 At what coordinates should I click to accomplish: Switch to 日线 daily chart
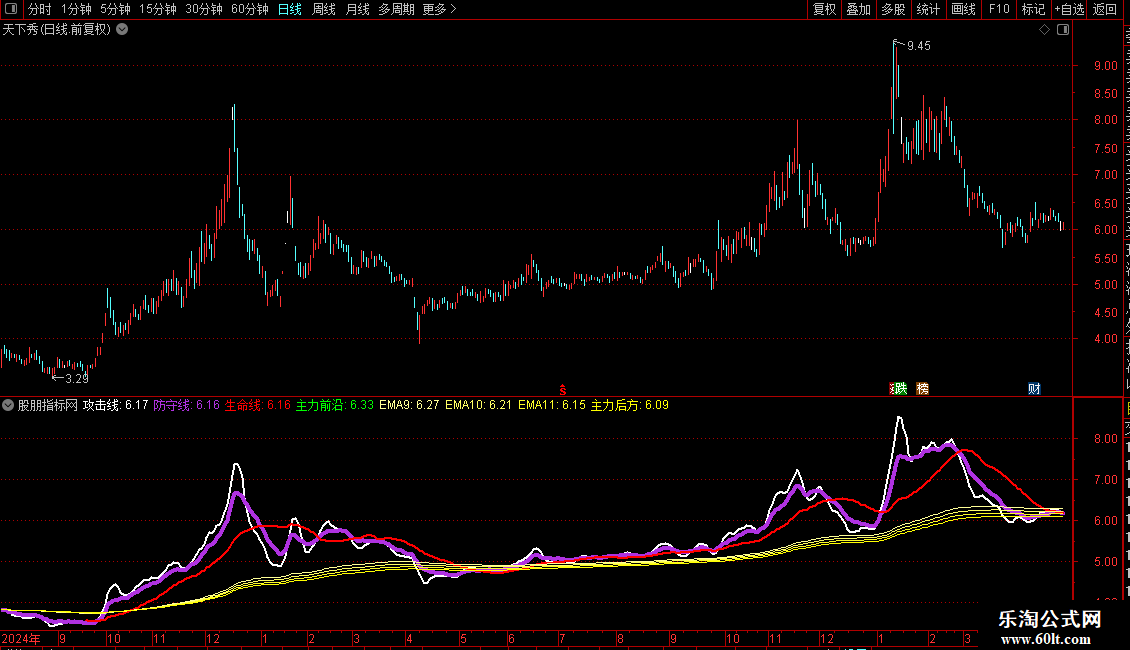pos(290,9)
